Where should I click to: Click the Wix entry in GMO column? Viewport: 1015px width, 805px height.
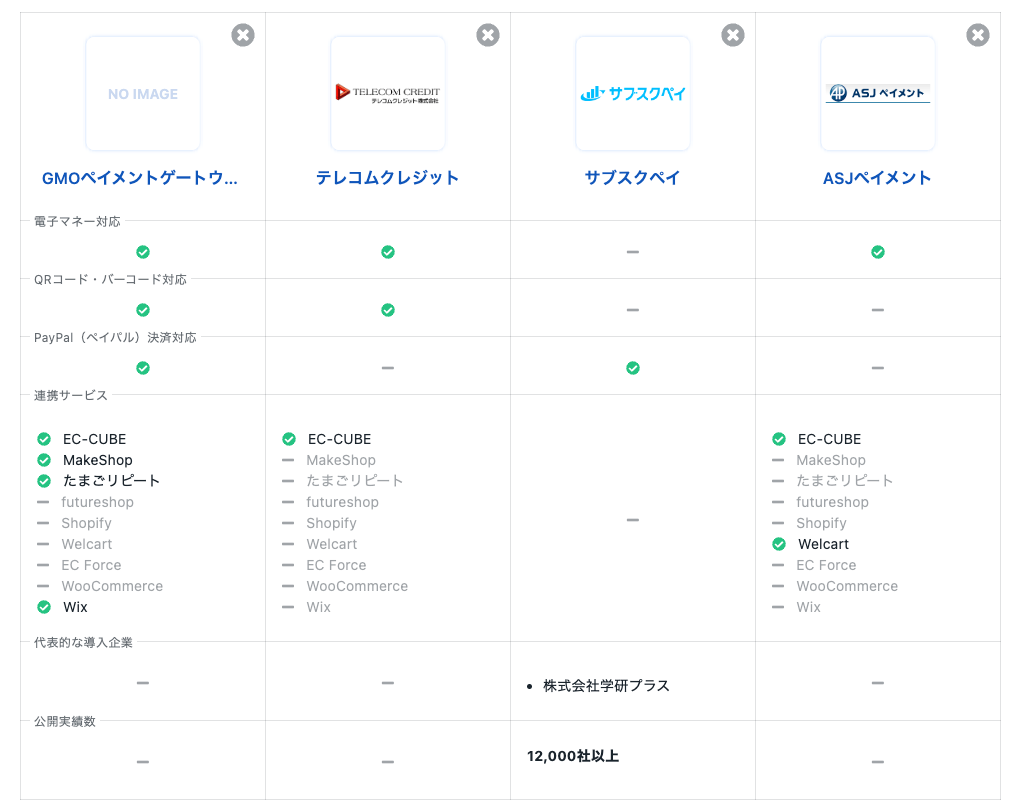click(75, 607)
